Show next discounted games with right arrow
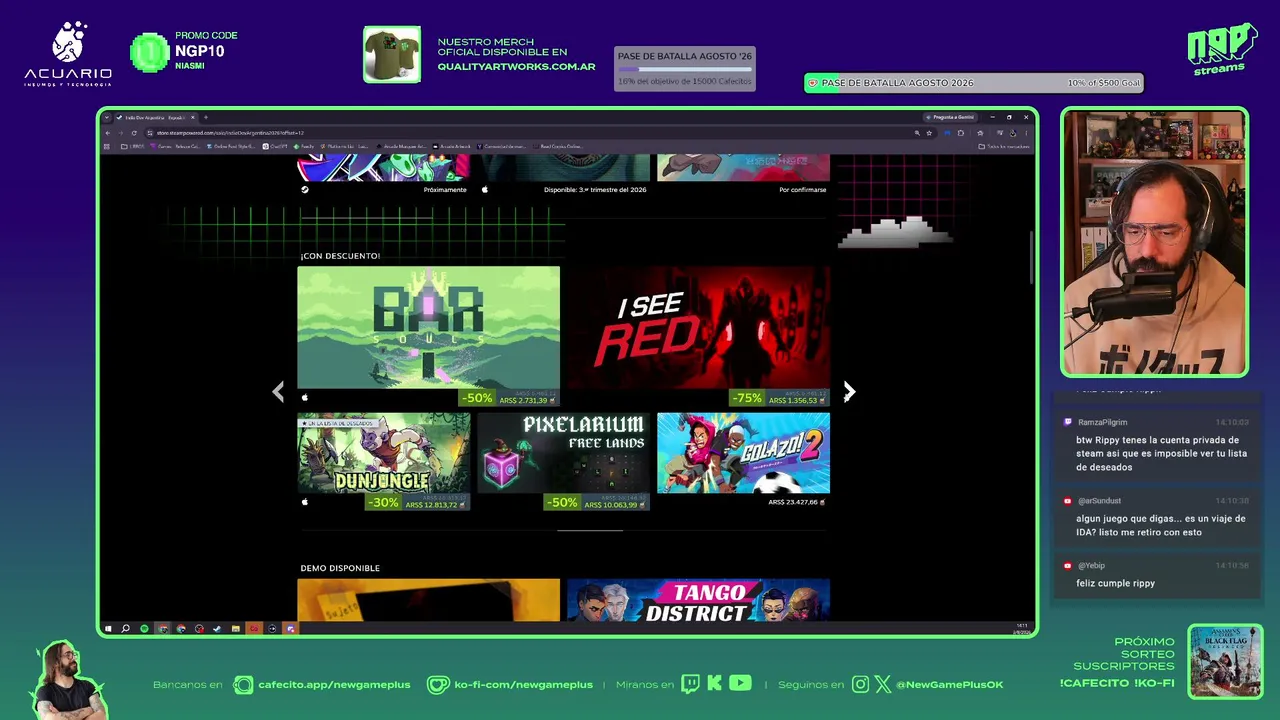The image size is (1280, 720). 849,392
